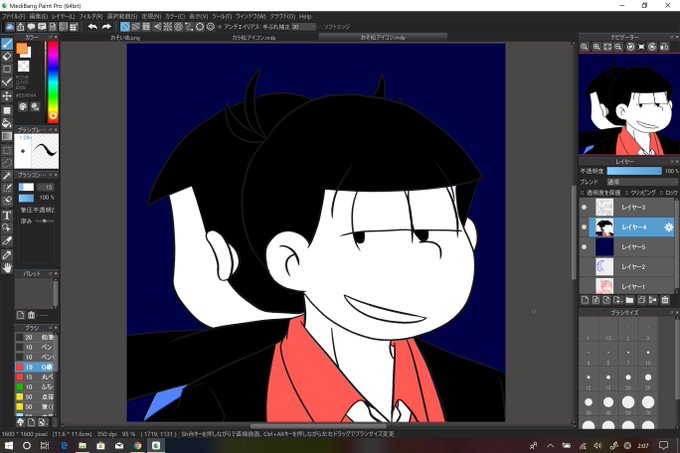Select the Brush tool in left toolbar
The width and height of the screenshot is (680, 453).
[x=7, y=43]
